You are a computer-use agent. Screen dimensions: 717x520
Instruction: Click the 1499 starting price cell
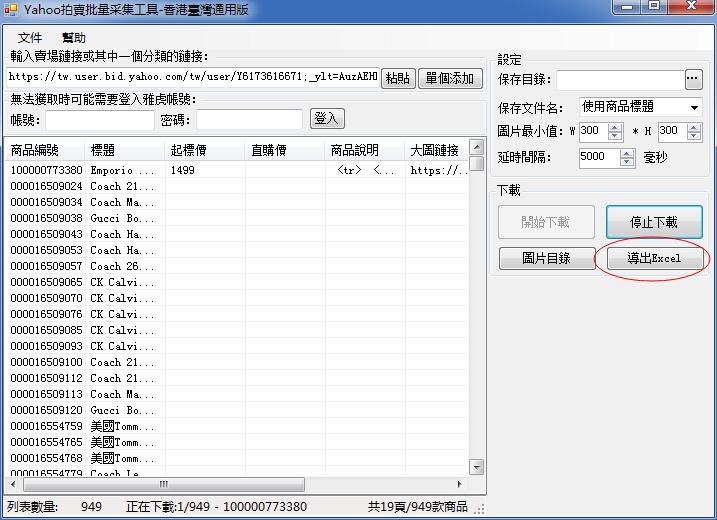tap(205, 170)
